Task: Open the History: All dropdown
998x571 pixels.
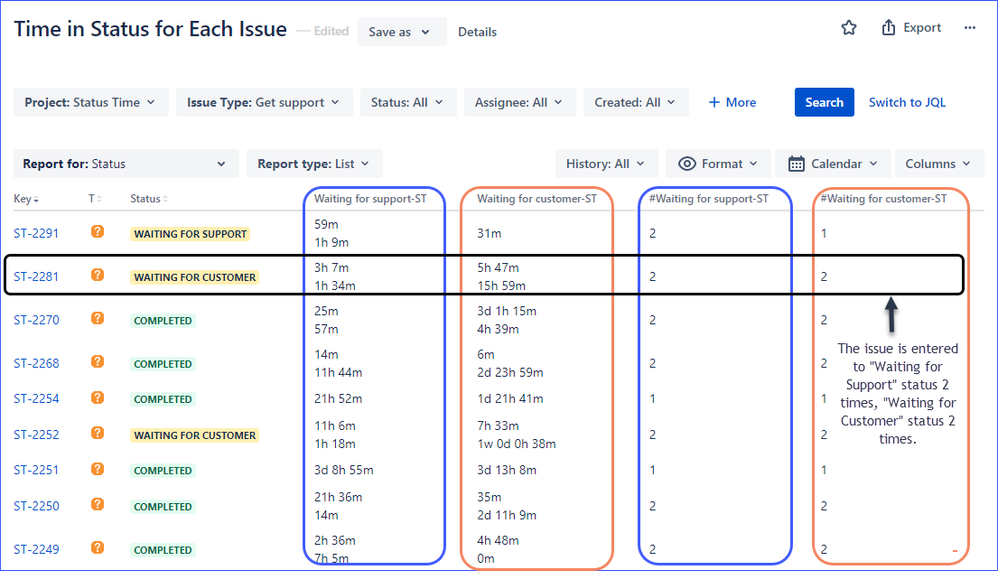Action: pyautogui.click(x=607, y=164)
